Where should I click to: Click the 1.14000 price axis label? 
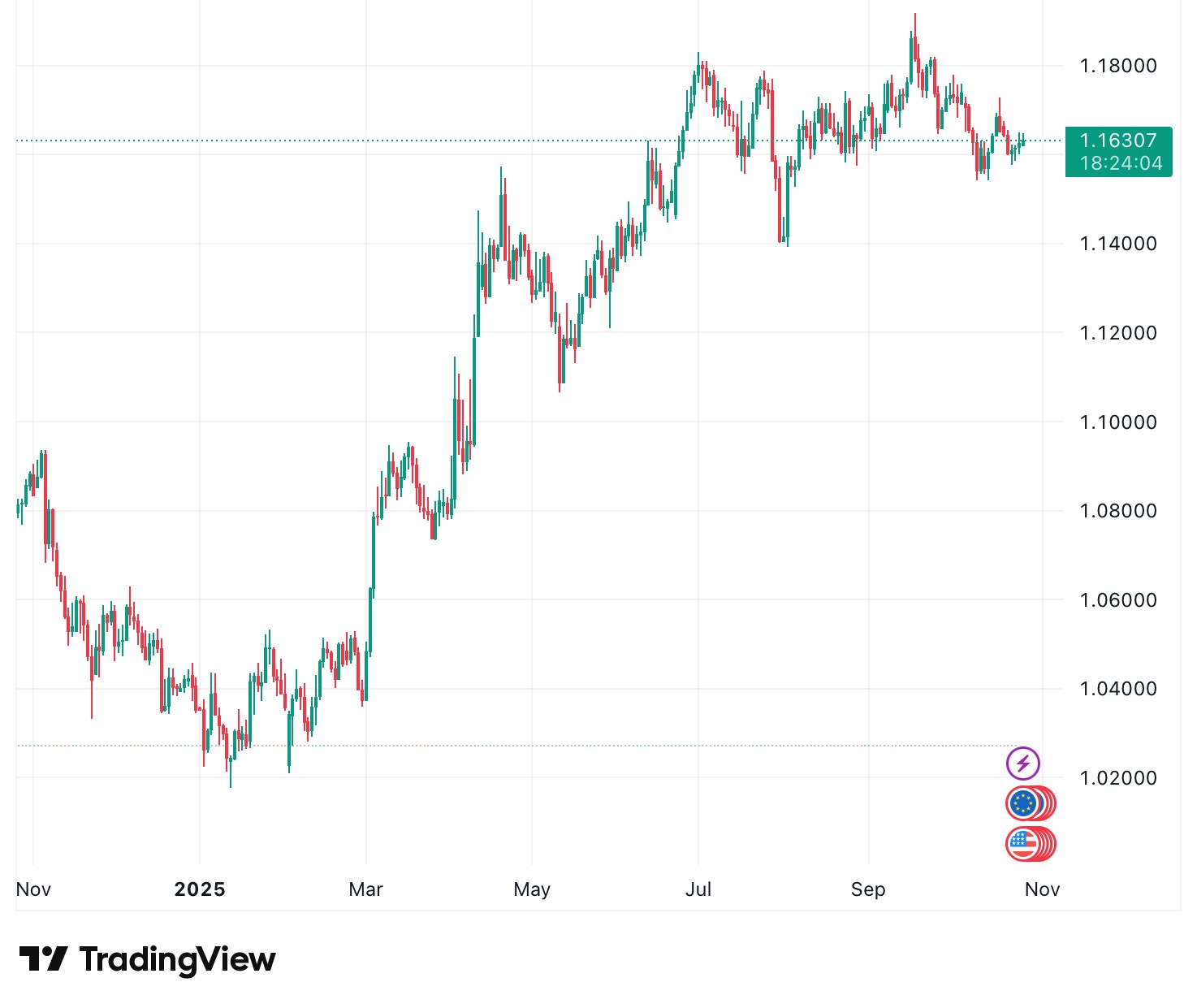point(1117,244)
